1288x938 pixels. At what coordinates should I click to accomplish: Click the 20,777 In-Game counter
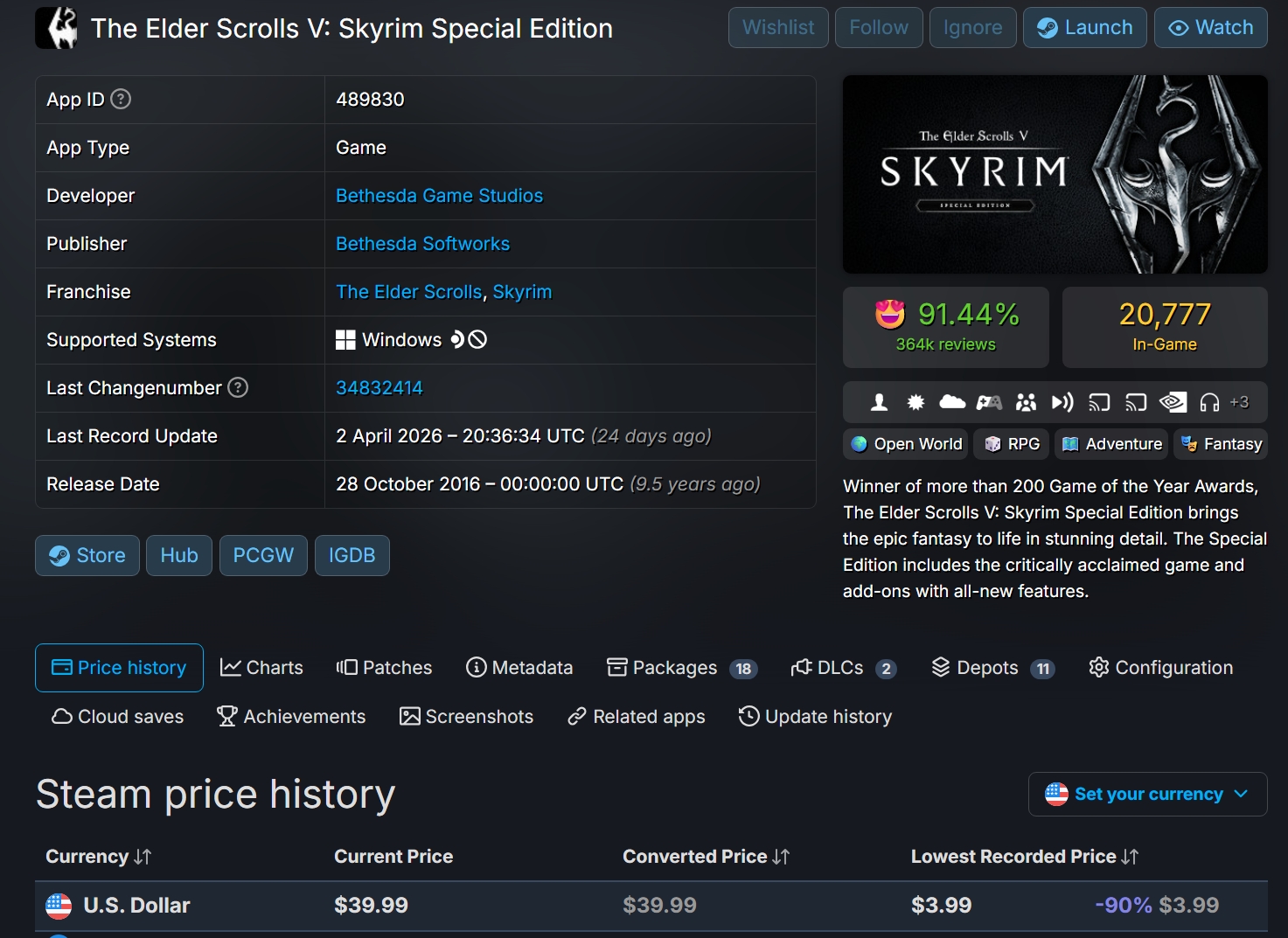click(x=1165, y=327)
